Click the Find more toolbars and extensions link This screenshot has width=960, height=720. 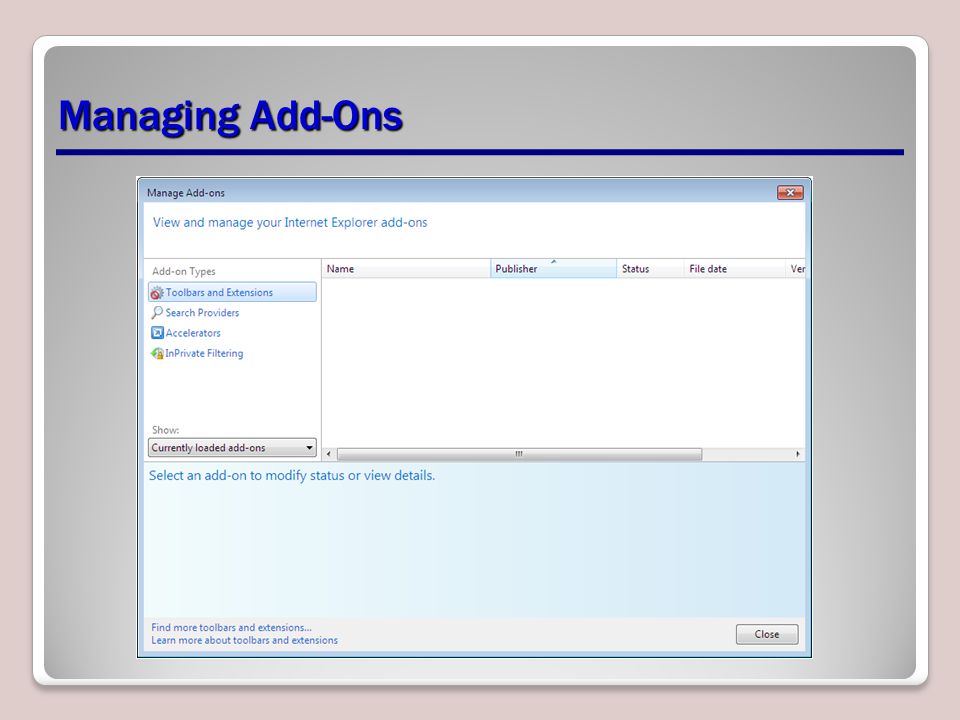click(x=231, y=628)
